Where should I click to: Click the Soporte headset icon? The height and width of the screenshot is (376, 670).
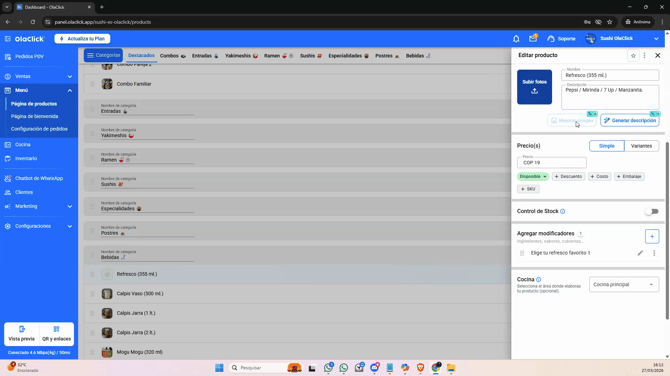(551, 39)
